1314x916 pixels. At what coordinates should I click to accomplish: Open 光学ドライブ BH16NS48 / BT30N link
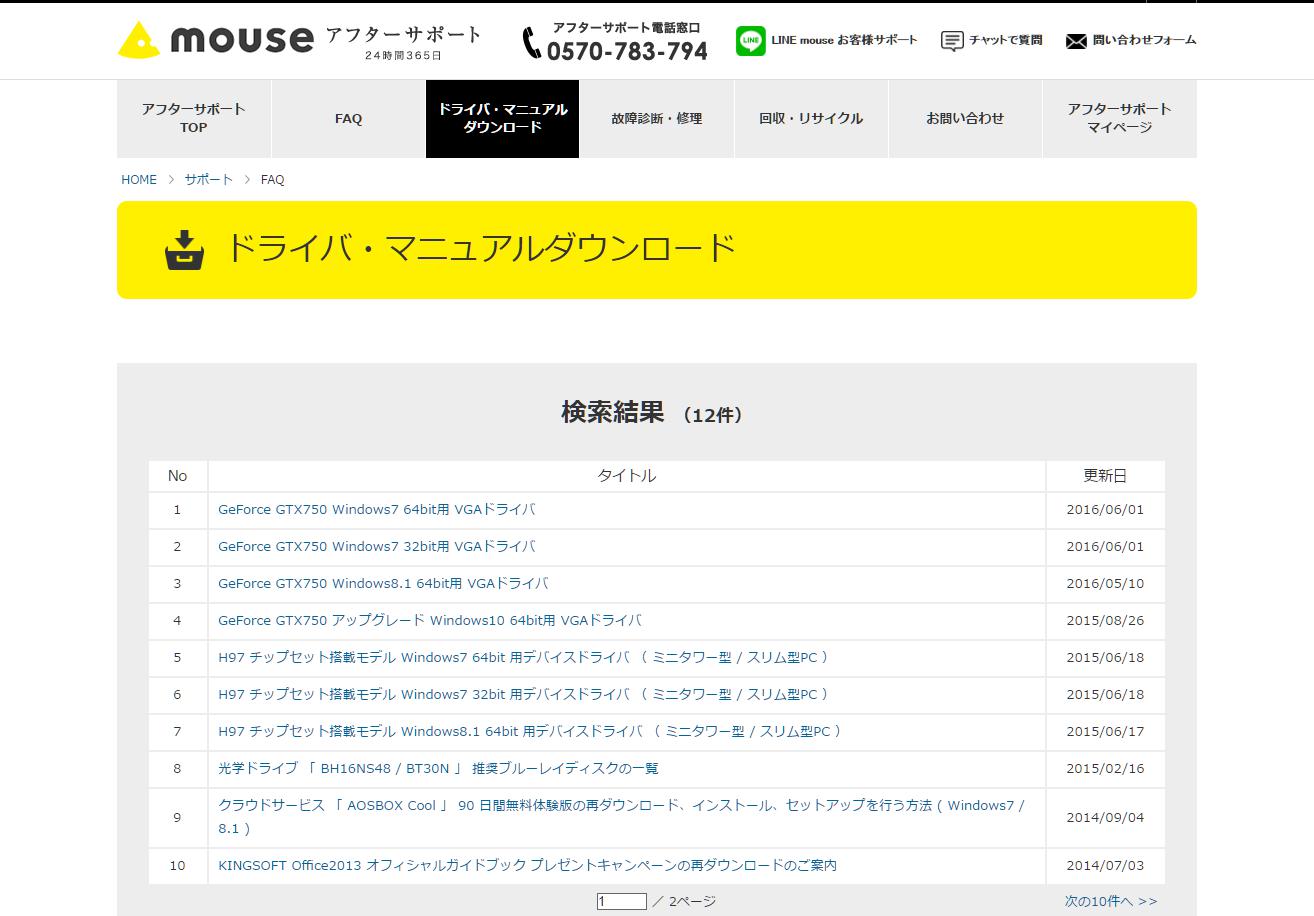[x=438, y=769]
